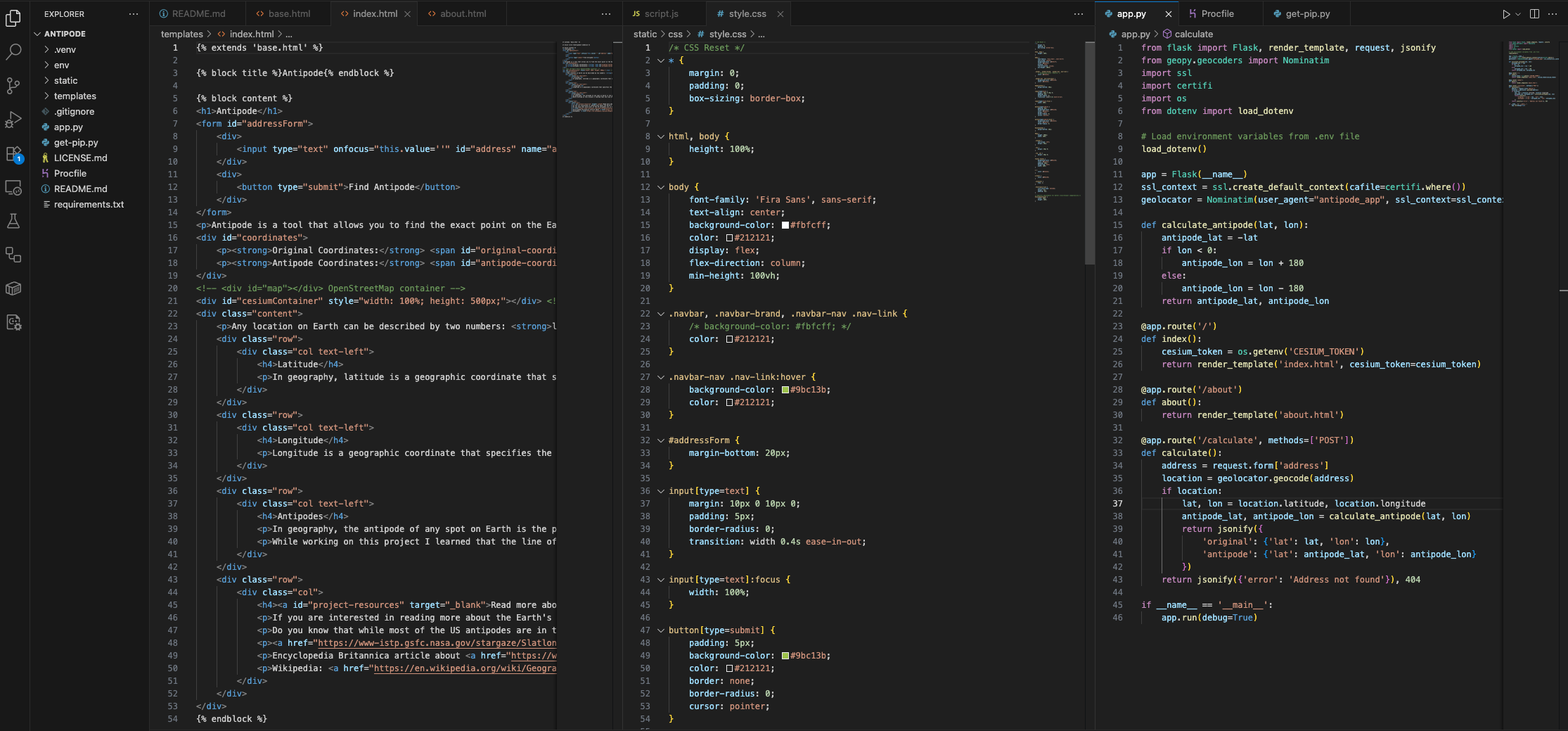Fold the .navbar-nav .nav-link:hover rule
The width and height of the screenshot is (1568, 731).
click(x=661, y=377)
